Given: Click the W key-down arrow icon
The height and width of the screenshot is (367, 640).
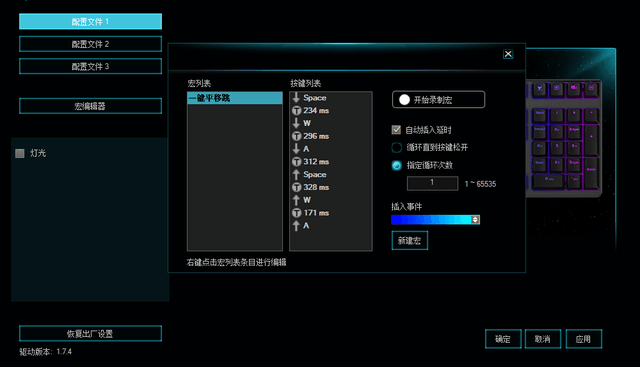Looking at the screenshot, I should pyautogui.click(x=296, y=123).
